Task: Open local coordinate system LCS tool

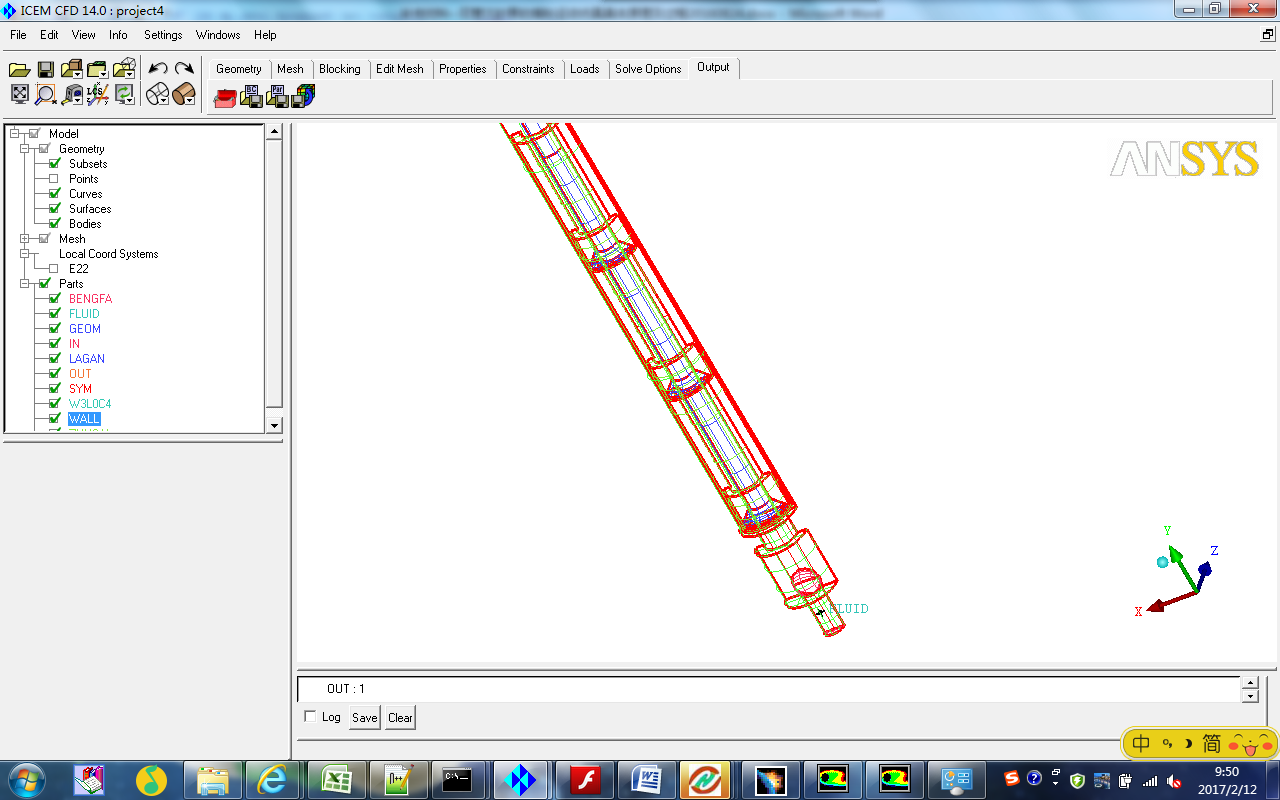Action: 97,95
